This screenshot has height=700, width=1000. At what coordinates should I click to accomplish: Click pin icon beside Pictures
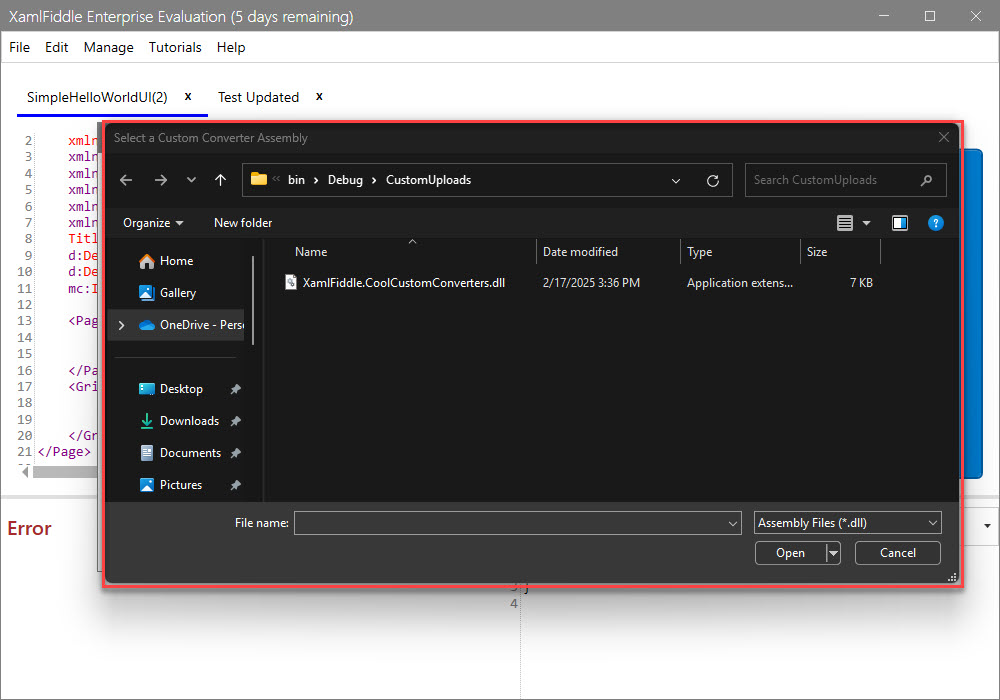[x=235, y=485]
